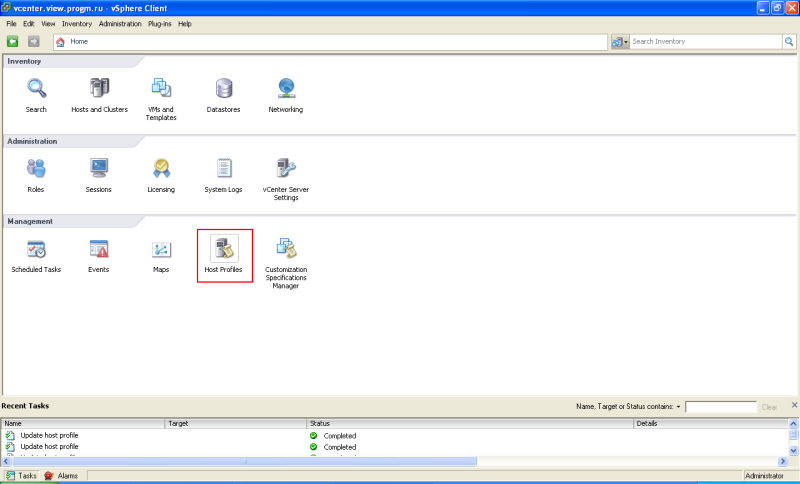Sort tasks by Target column header

coord(236,423)
